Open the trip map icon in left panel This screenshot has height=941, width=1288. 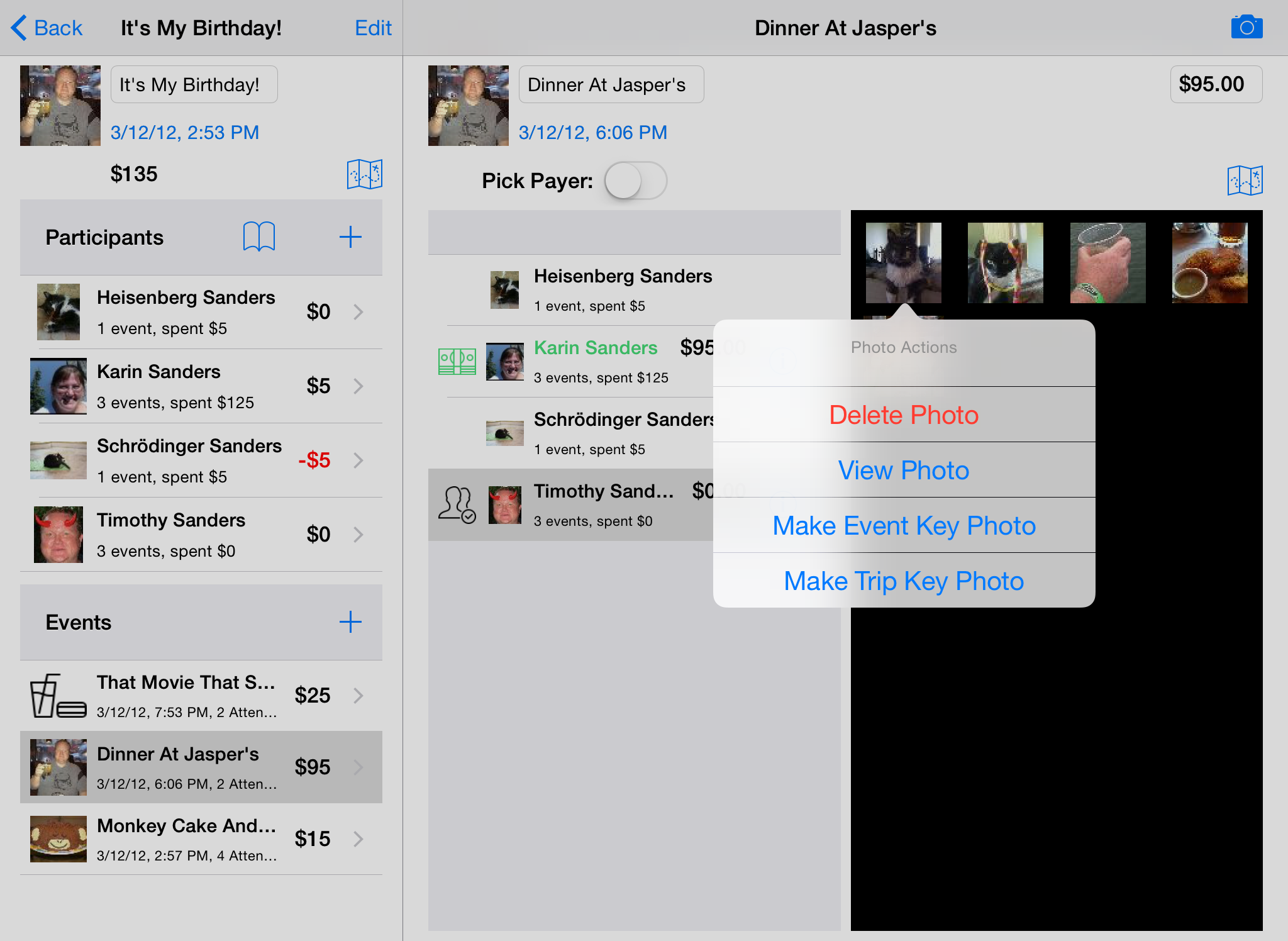[365, 174]
